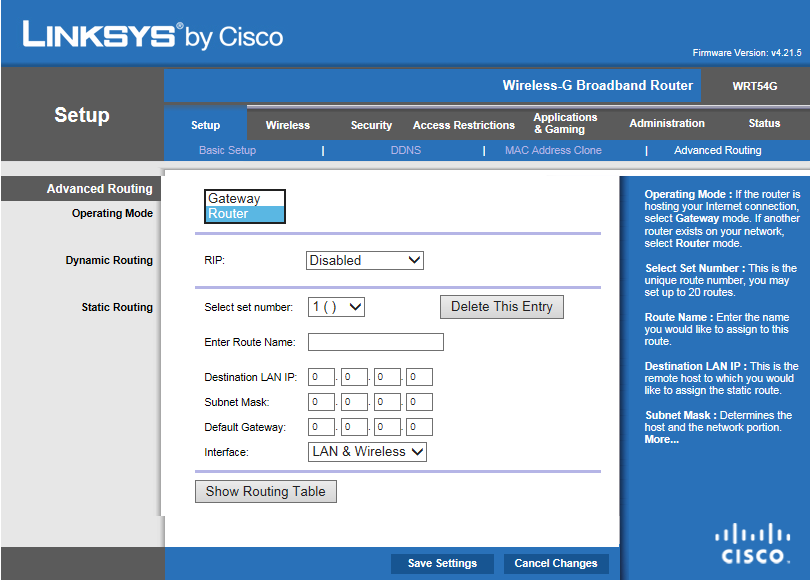This screenshot has width=812, height=580.
Task: Click the first Default Gateway octet field
Action: (321, 427)
